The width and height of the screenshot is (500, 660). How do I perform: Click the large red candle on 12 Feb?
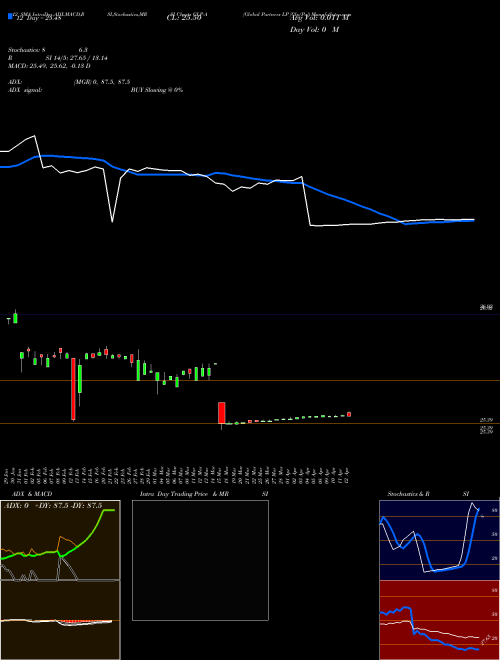pos(73,389)
